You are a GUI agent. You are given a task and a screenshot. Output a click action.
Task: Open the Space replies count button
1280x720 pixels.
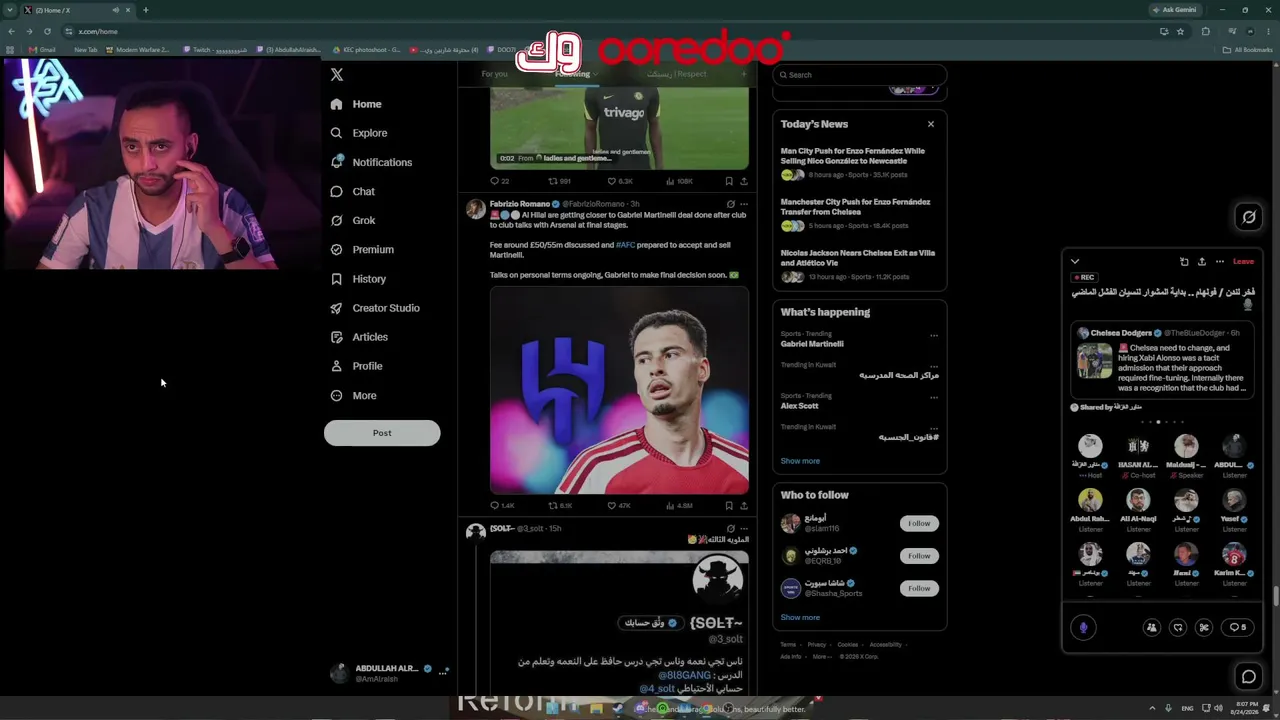[1238, 627]
